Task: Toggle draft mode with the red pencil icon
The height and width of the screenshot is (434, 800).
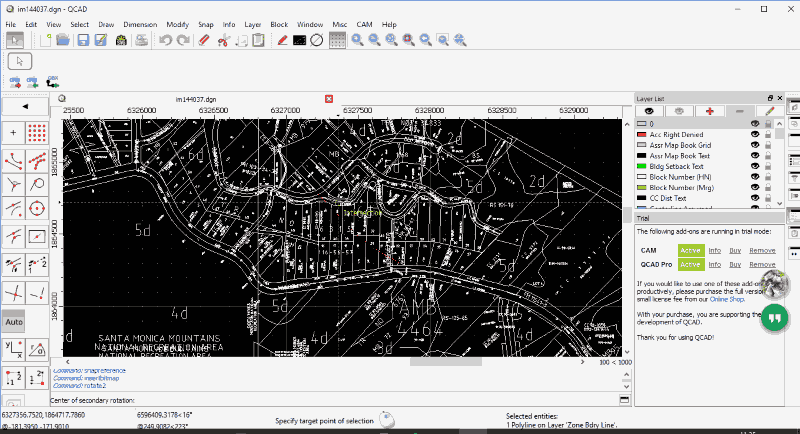Action: click(x=282, y=40)
